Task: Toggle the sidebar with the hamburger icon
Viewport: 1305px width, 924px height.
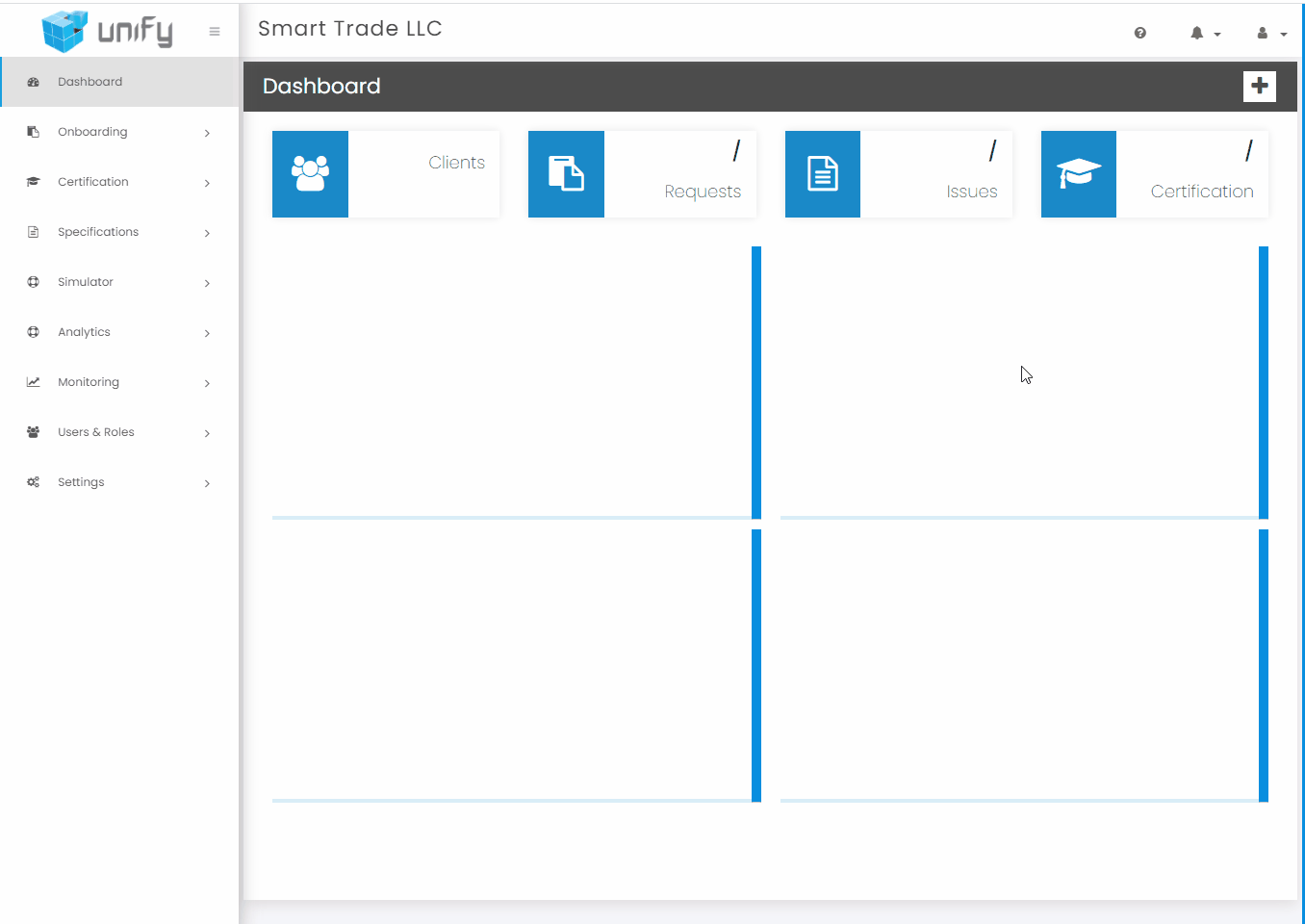Action: pos(214,30)
